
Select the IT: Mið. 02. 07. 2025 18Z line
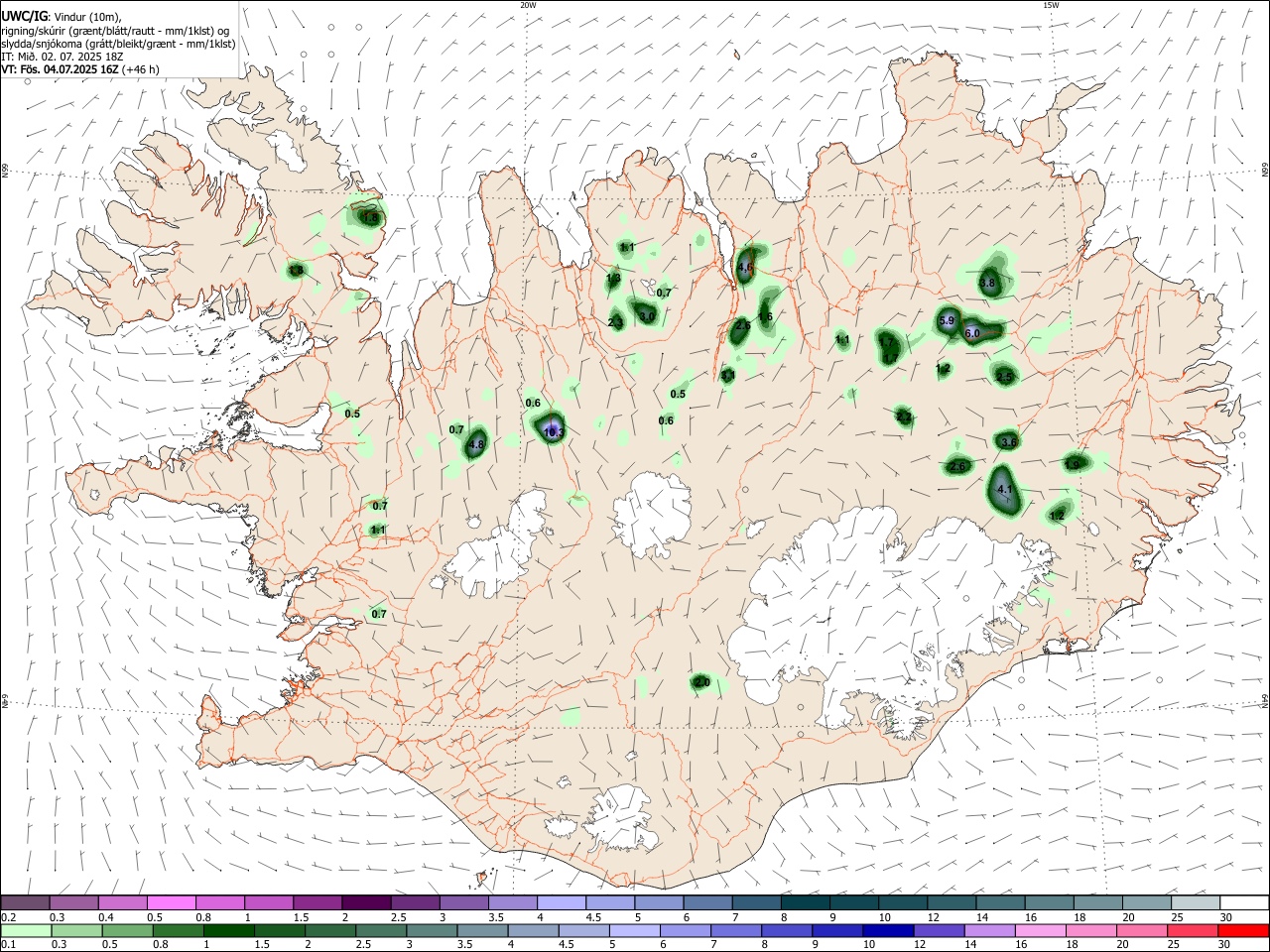tap(62, 57)
